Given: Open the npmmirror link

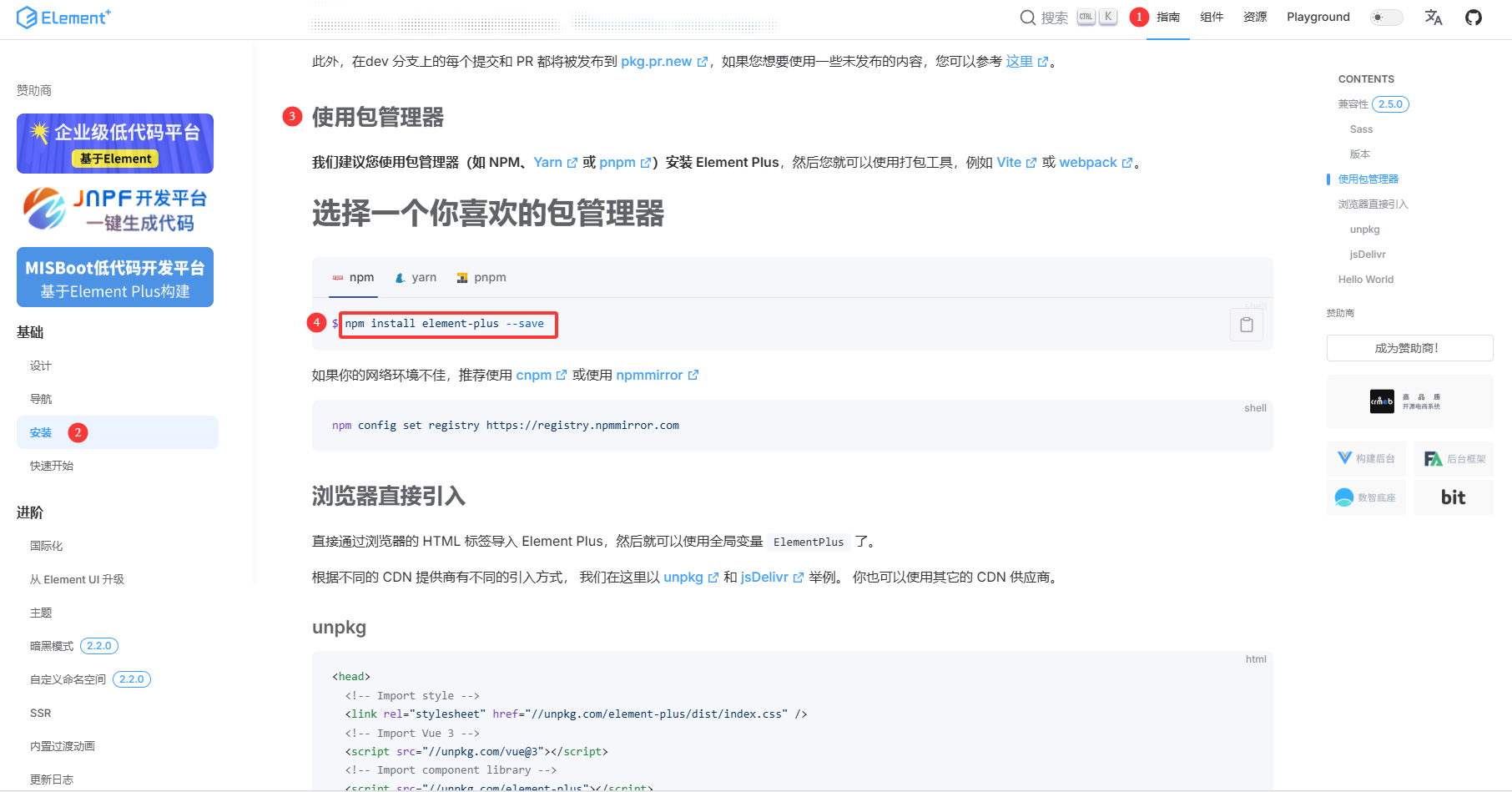Looking at the screenshot, I should pyautogui.click(x=657, y=376).
